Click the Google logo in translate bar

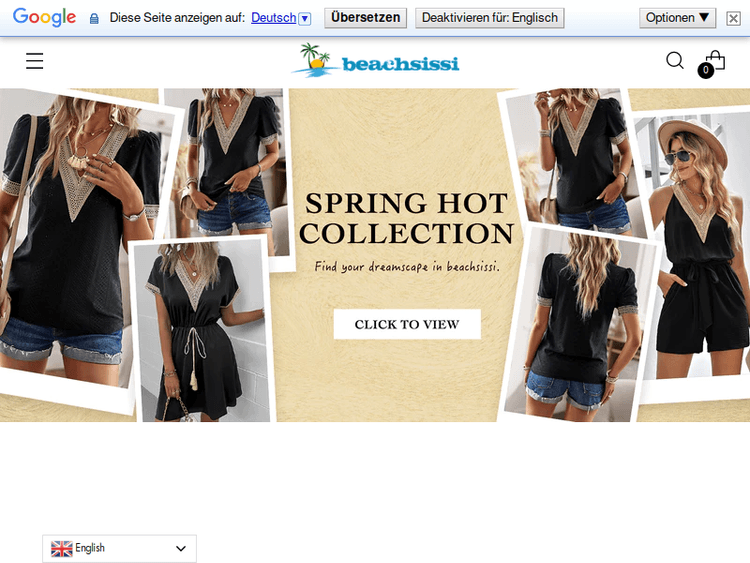[44, 18]
